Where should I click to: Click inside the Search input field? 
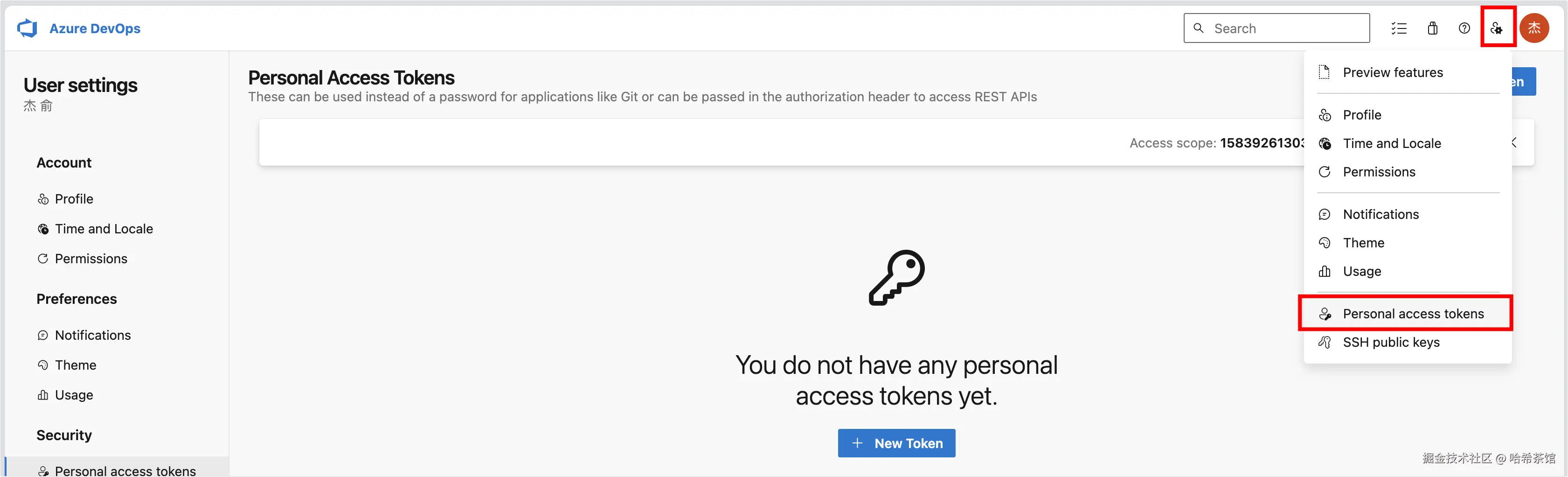click(x=1277, y=28)
